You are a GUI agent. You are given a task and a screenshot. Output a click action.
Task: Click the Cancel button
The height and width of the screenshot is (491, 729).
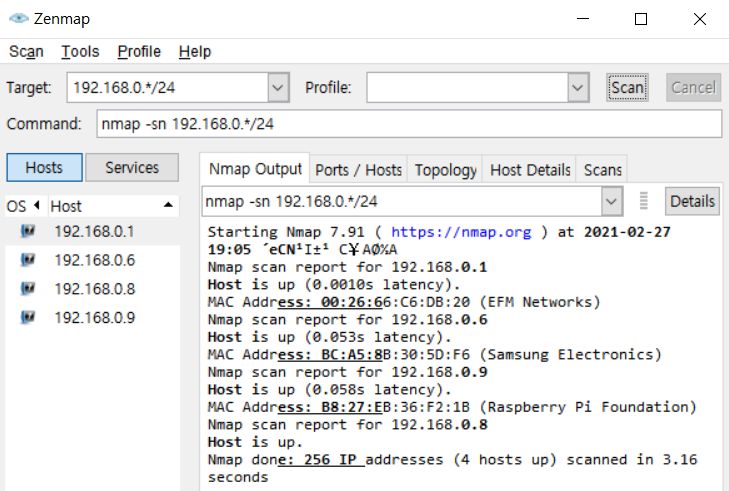(693, 87)
